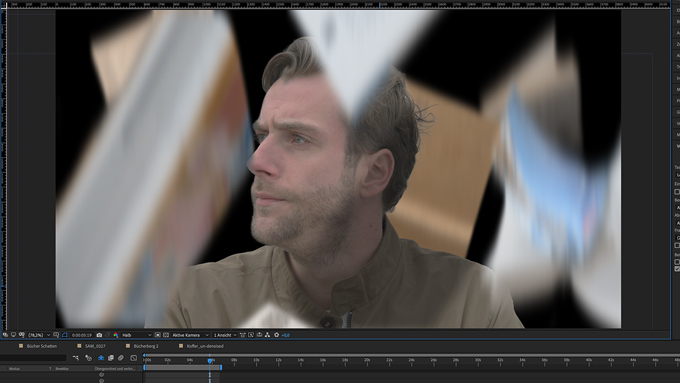Toggle transparency grid icon in viewer bar
Viewport: 680px width, 383px height.
166,335
